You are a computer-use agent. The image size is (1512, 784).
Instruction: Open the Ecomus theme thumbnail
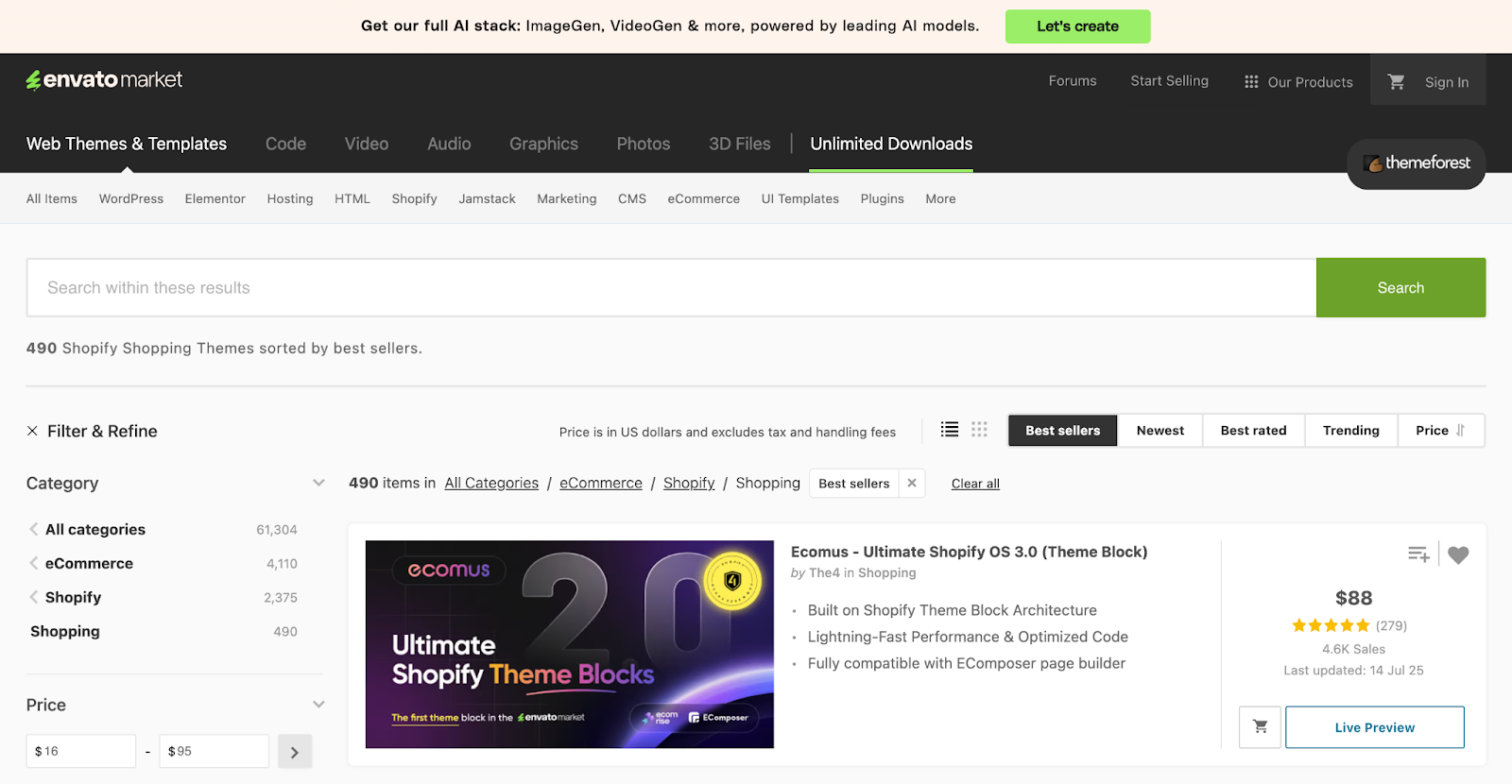click(x=570, y=644)
